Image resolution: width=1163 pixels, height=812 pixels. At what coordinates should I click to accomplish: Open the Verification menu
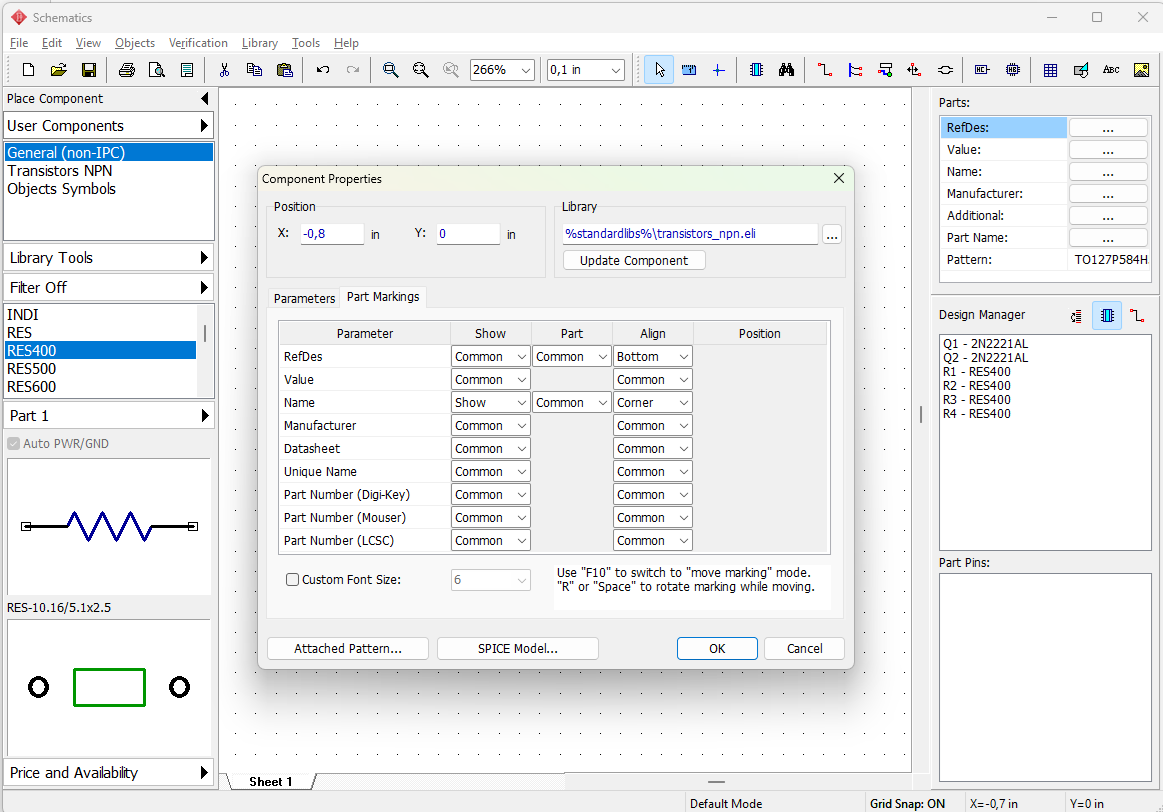click(198, 42)
